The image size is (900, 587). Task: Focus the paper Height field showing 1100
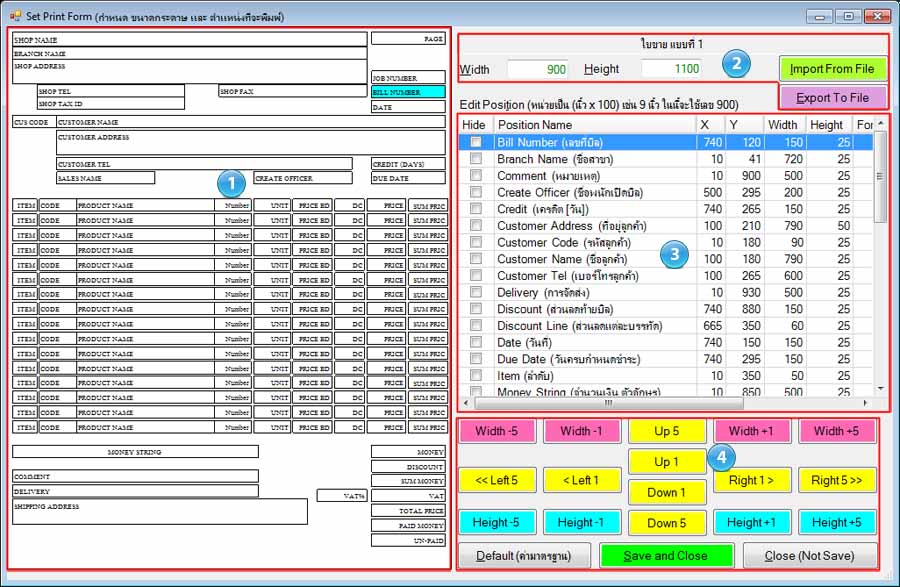coord(671,69)
